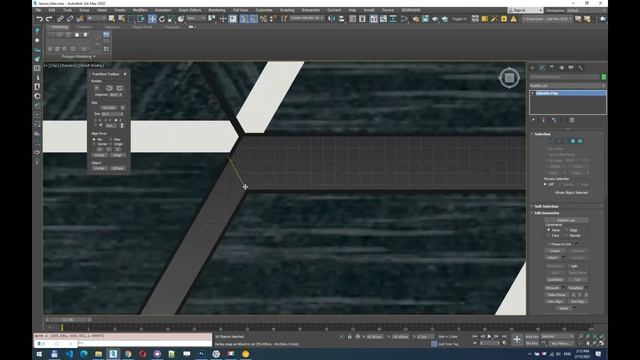Toggle Split checkbox next to Slice Plane
Screen dimensions: 640x360
click(x=569, y=266)
